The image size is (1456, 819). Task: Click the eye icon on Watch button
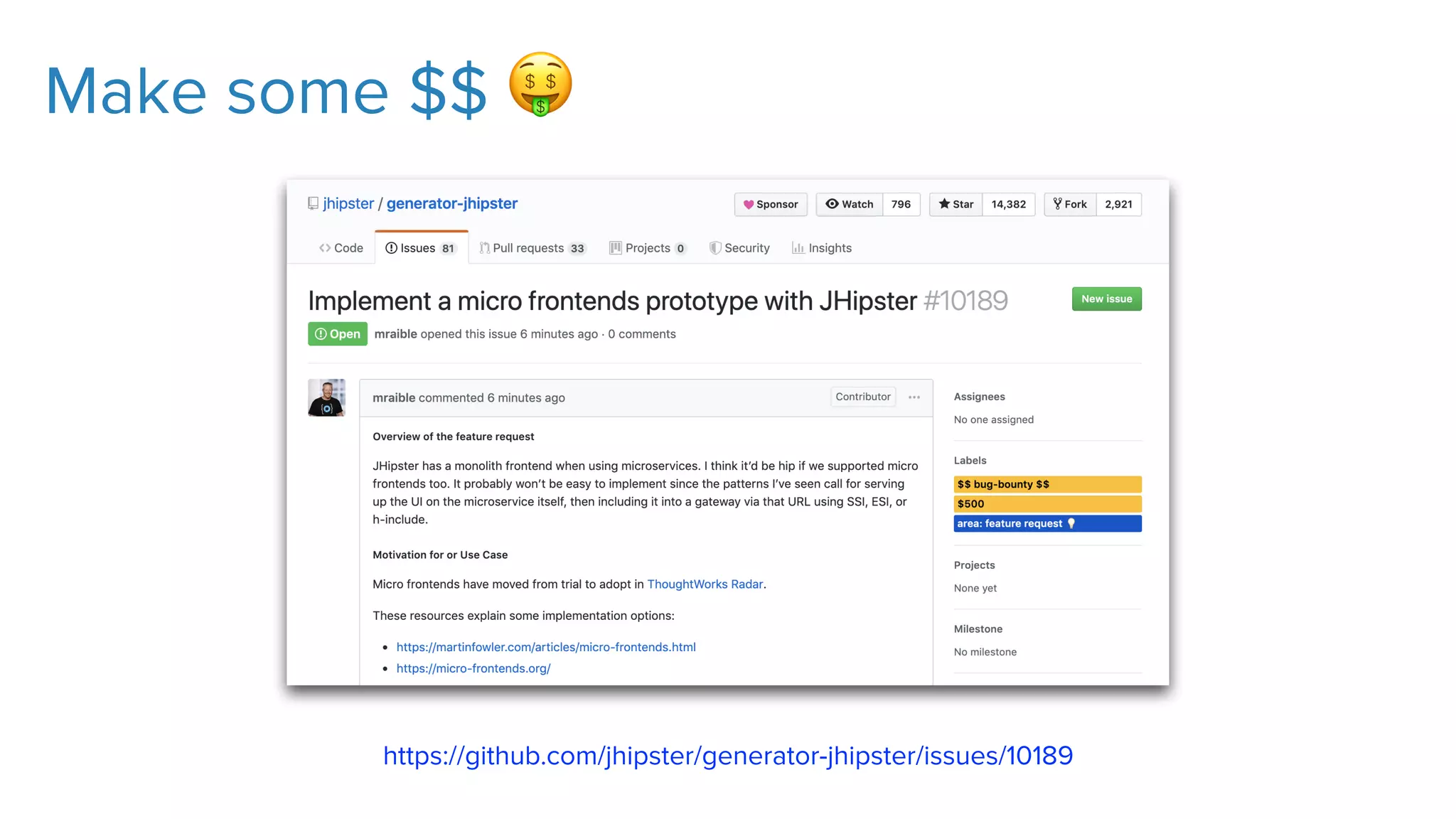(832, 204)
